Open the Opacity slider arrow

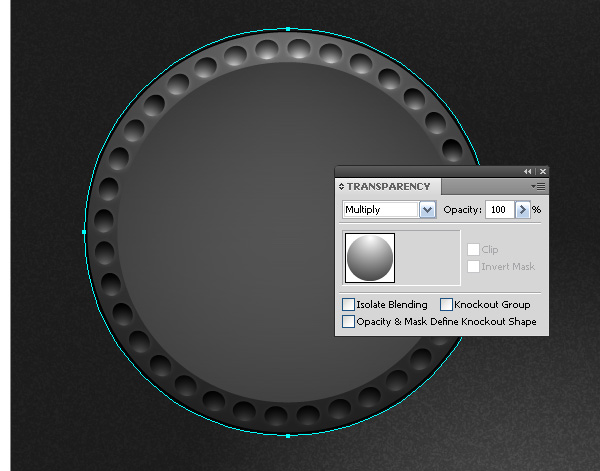pyautogui.click(x=523, y=210)
